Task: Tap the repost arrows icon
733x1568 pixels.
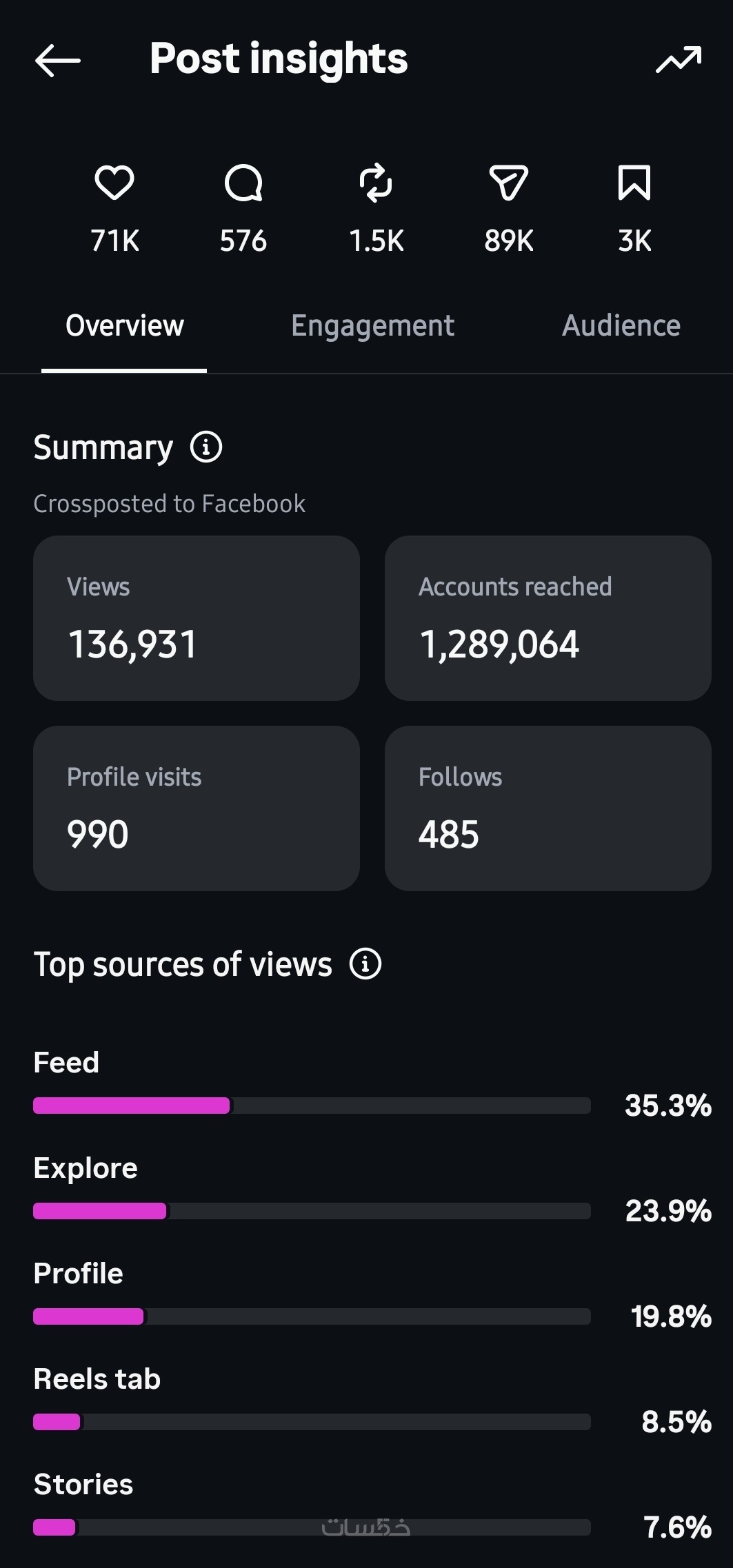Action: pos(376,183)
